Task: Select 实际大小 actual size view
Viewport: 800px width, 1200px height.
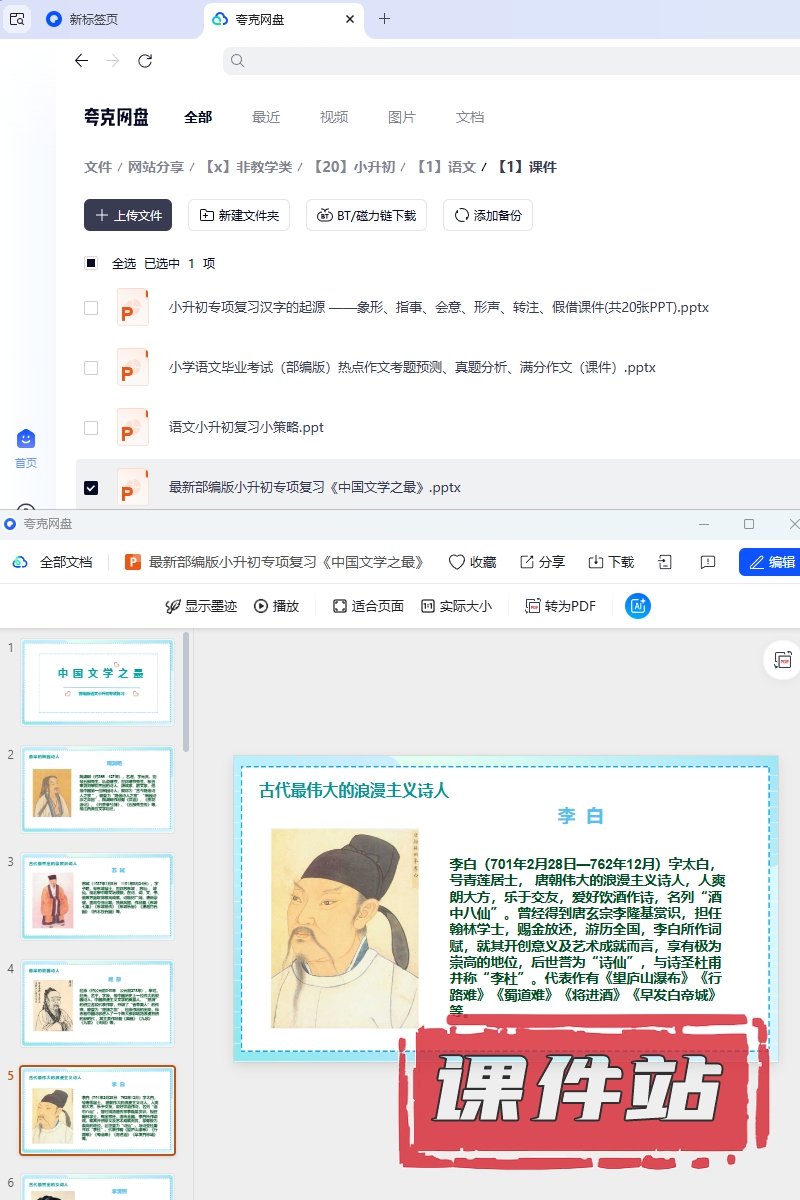Action: click(456, 606)
